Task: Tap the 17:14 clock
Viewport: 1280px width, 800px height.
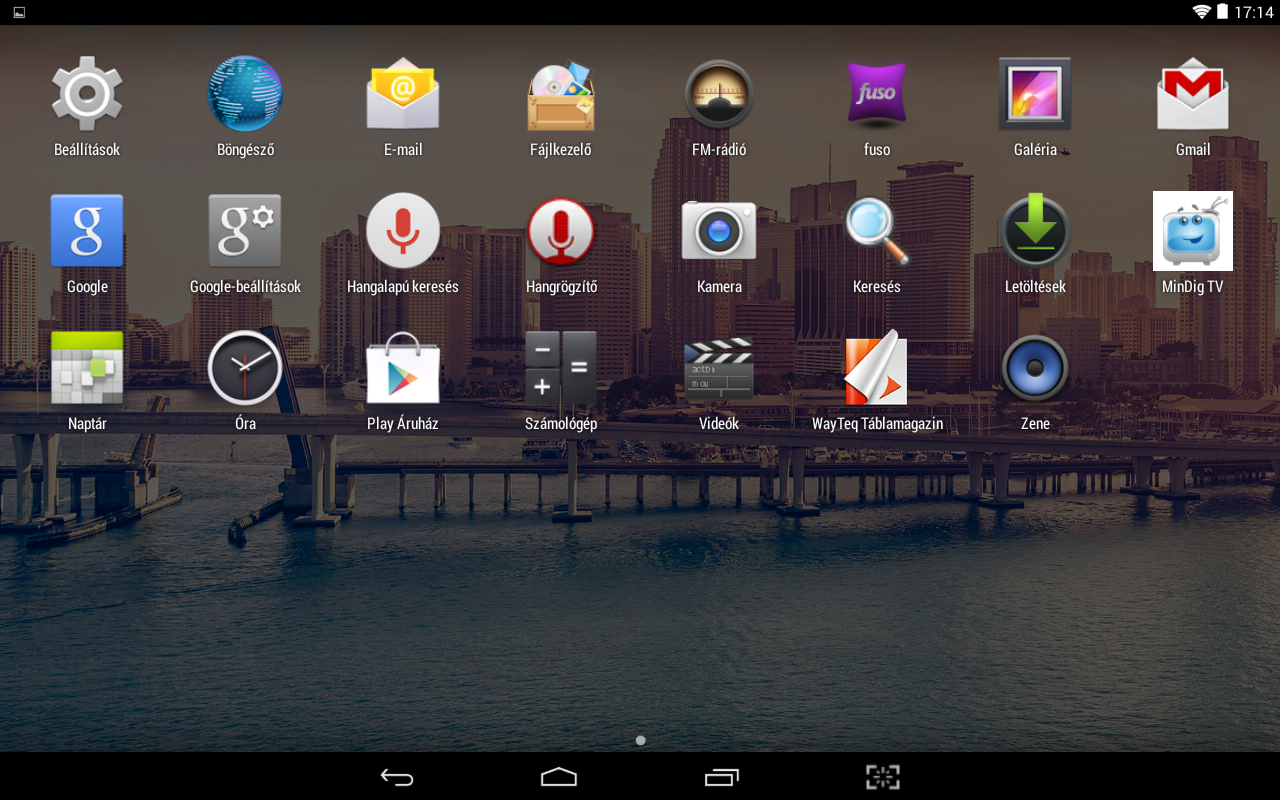Action: (1254, 12)
